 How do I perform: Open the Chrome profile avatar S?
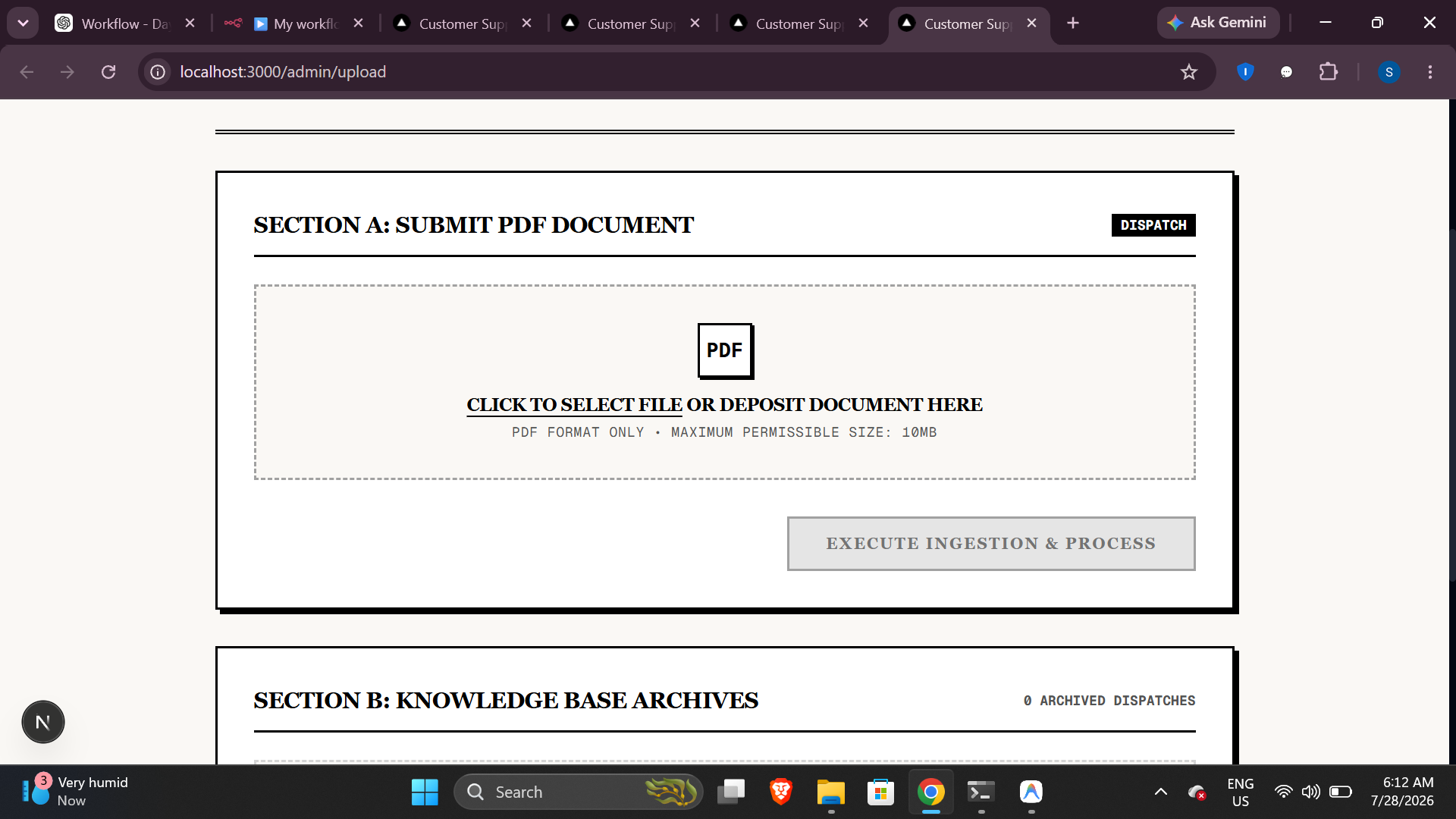[x=1389, y=72]
